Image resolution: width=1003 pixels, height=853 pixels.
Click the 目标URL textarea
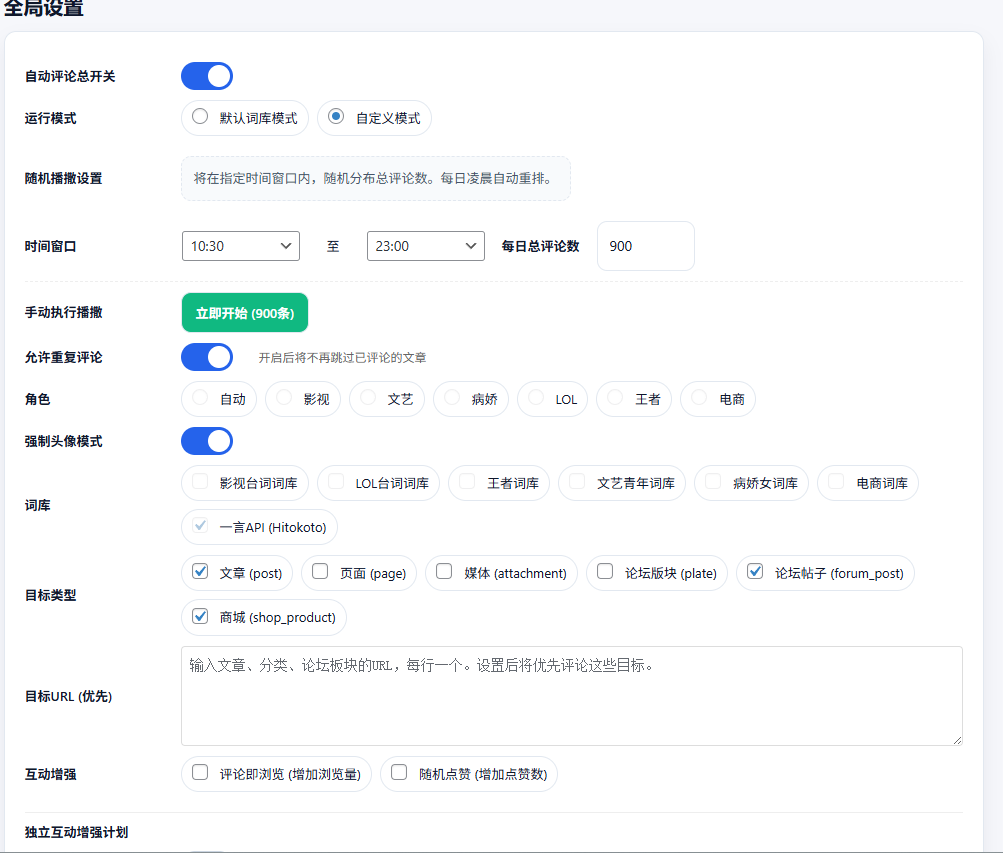571,695
